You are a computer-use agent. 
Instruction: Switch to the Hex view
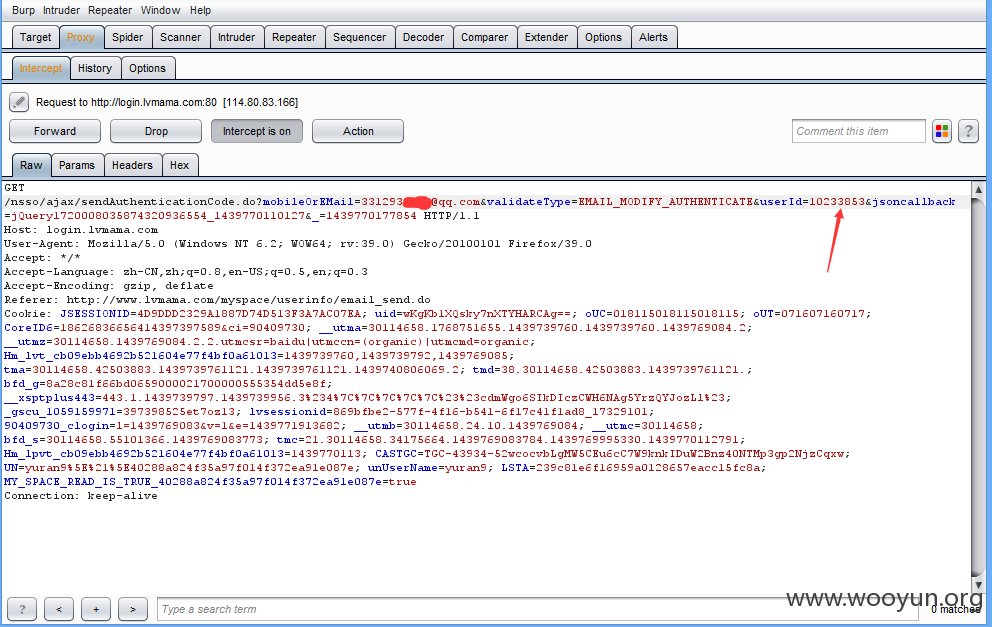[x=180, y=165]
